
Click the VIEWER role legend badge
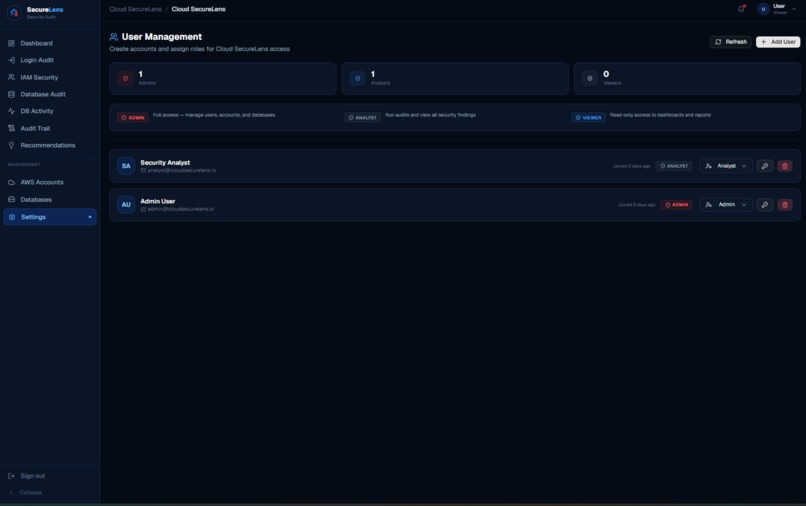coord(588,118)
